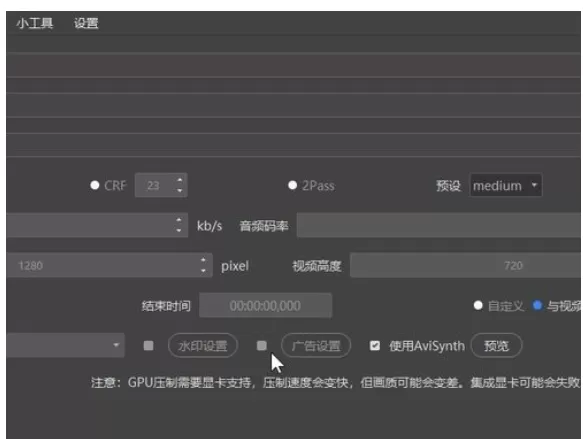
Task: Open the 设置 menu
Action: tap(86, 23)
